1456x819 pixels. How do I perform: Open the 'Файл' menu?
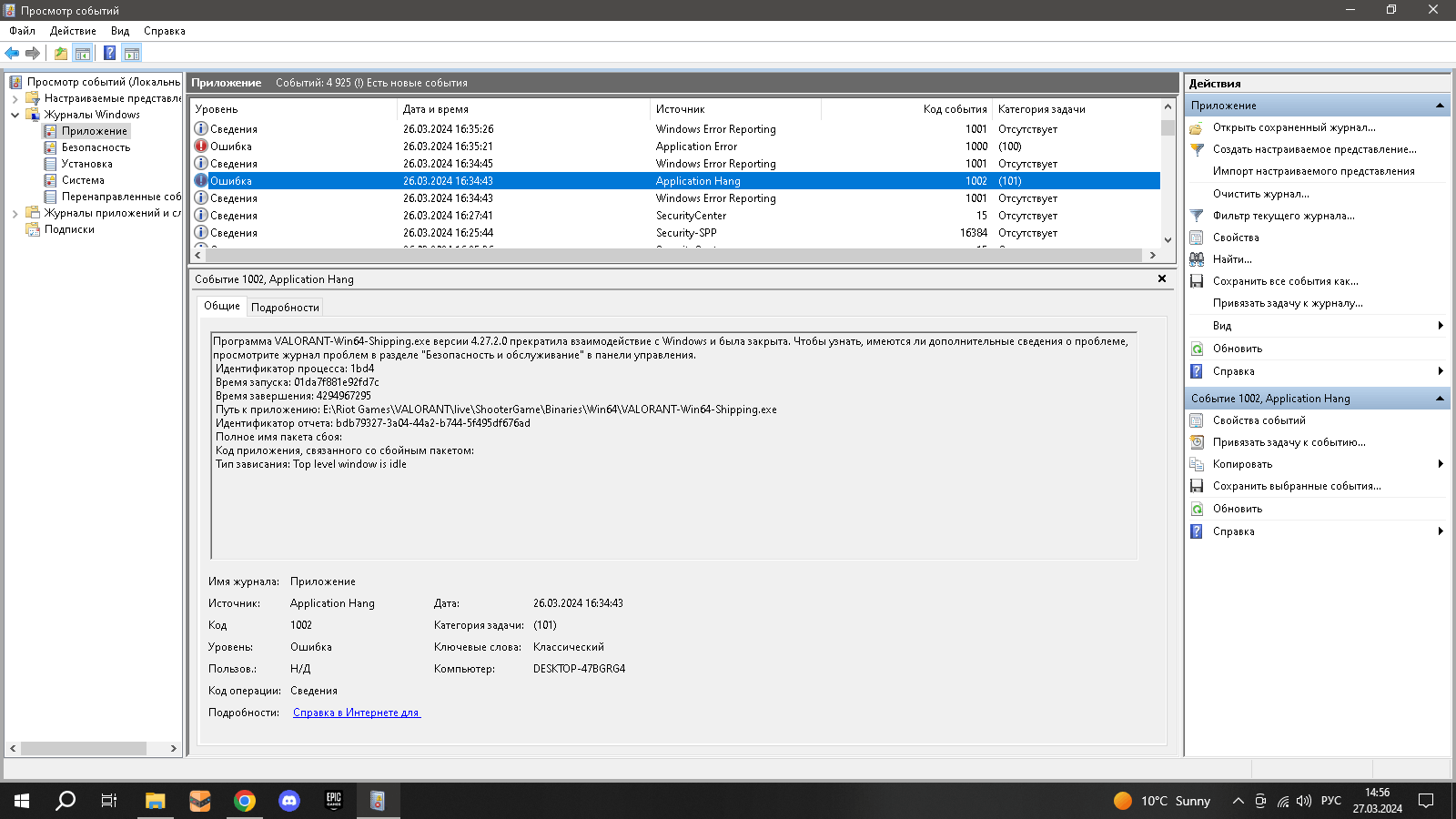click(23, 31)
